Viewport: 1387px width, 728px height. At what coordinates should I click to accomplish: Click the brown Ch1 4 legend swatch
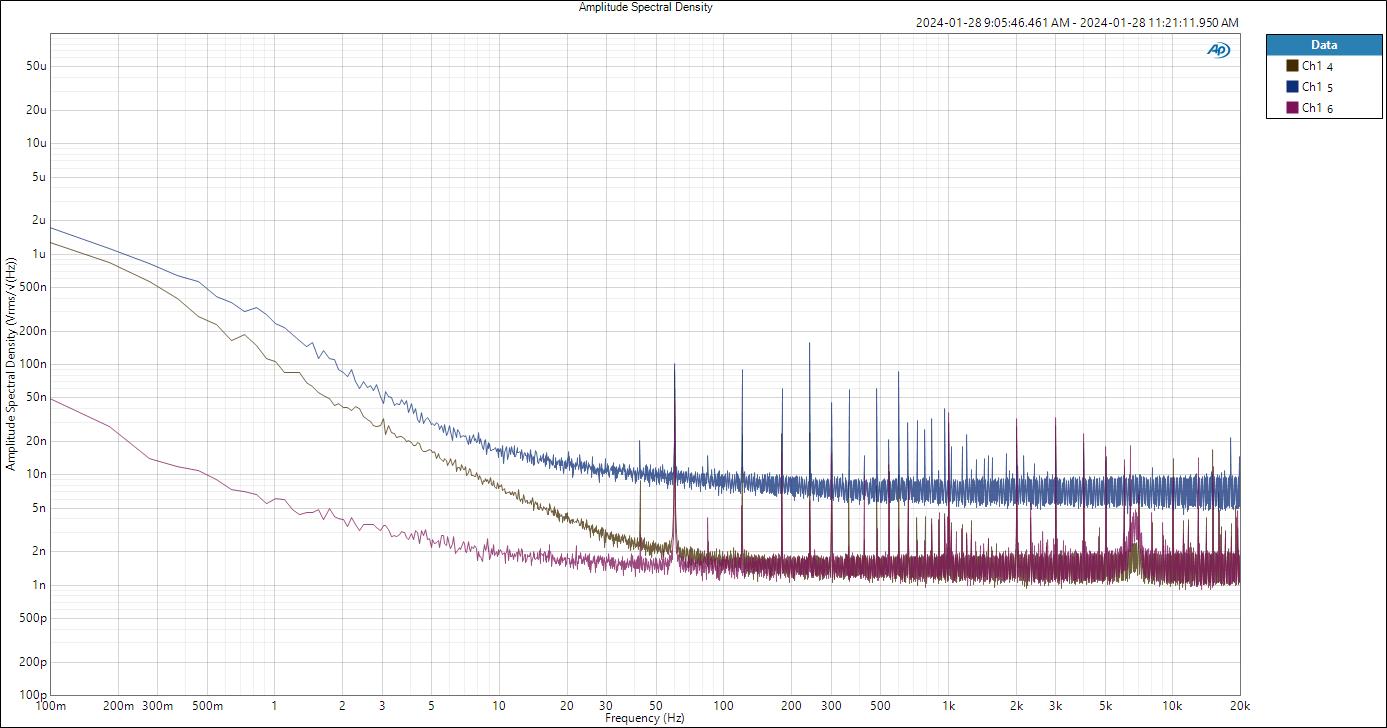[1292, 66]
